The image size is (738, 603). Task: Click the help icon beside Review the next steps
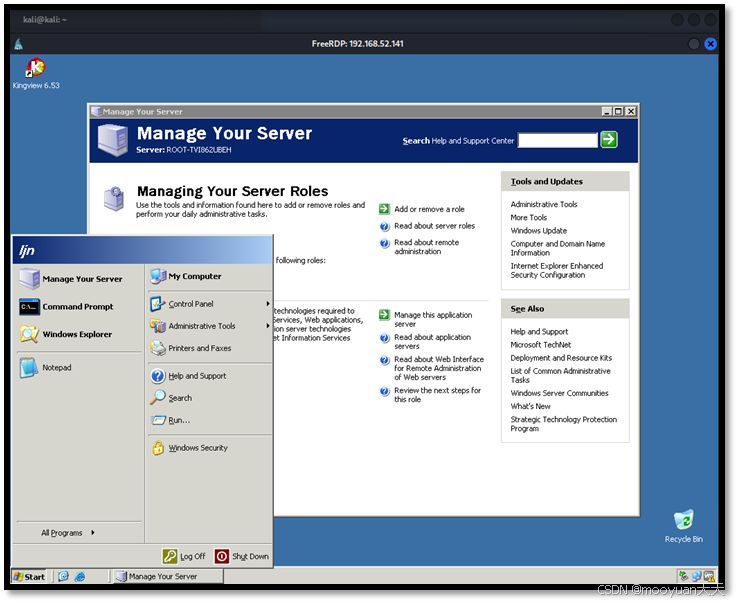[x=384, y=391]
